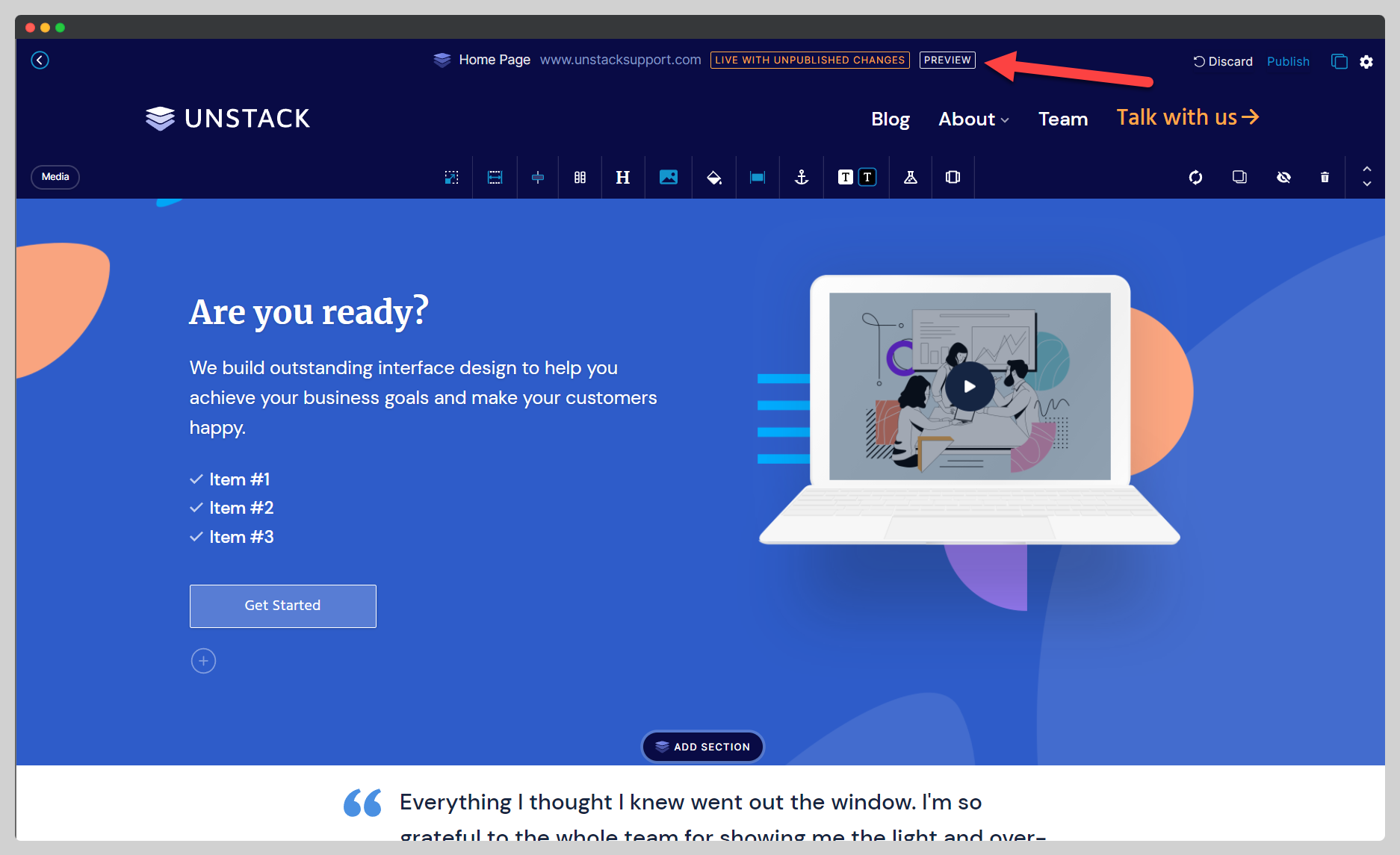Move section down with chevron arrow
The width and height of the screenshot is (1400, 855).
click(1366, 184)
